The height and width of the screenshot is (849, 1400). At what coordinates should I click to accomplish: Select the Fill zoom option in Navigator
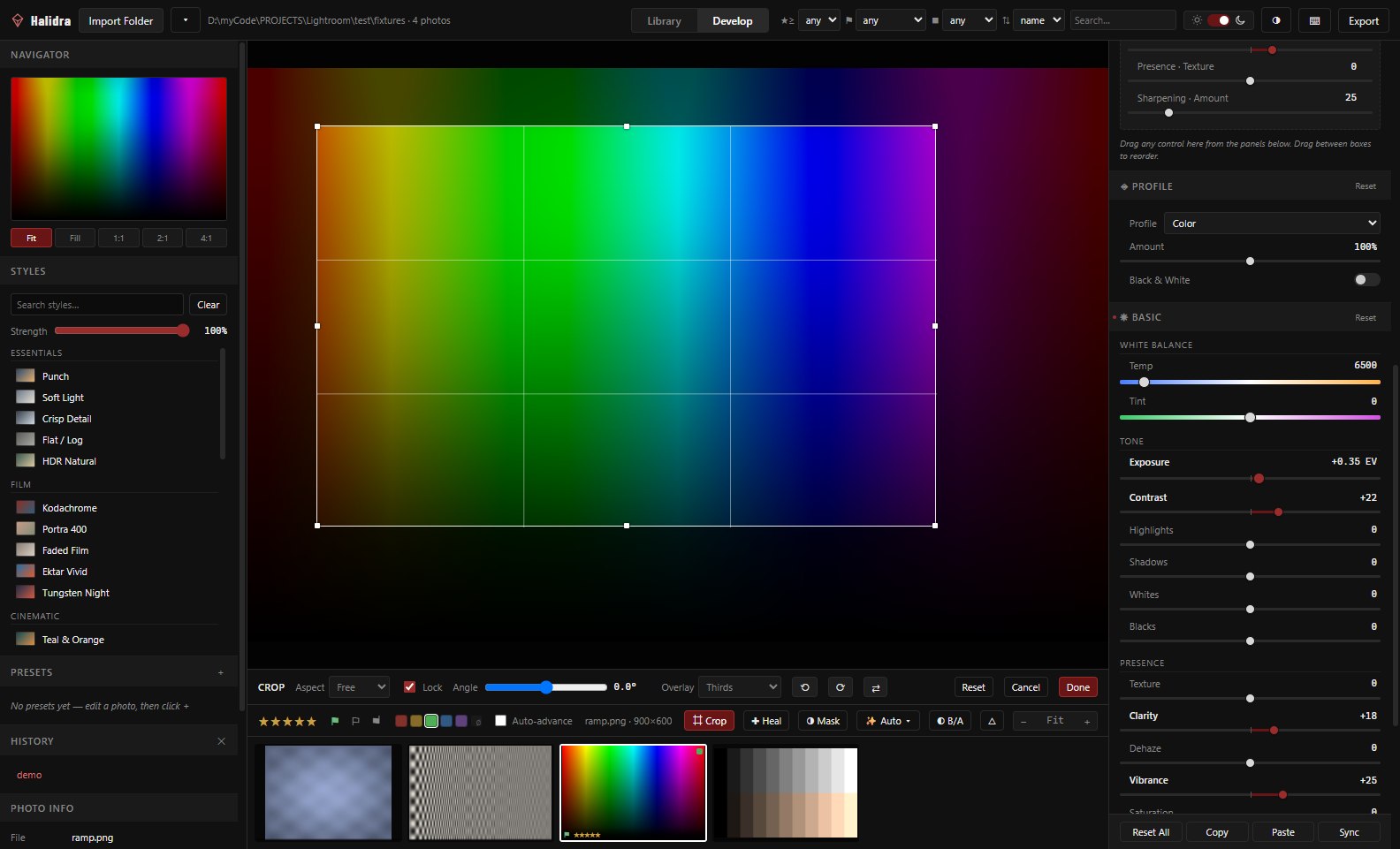(75, 238)
